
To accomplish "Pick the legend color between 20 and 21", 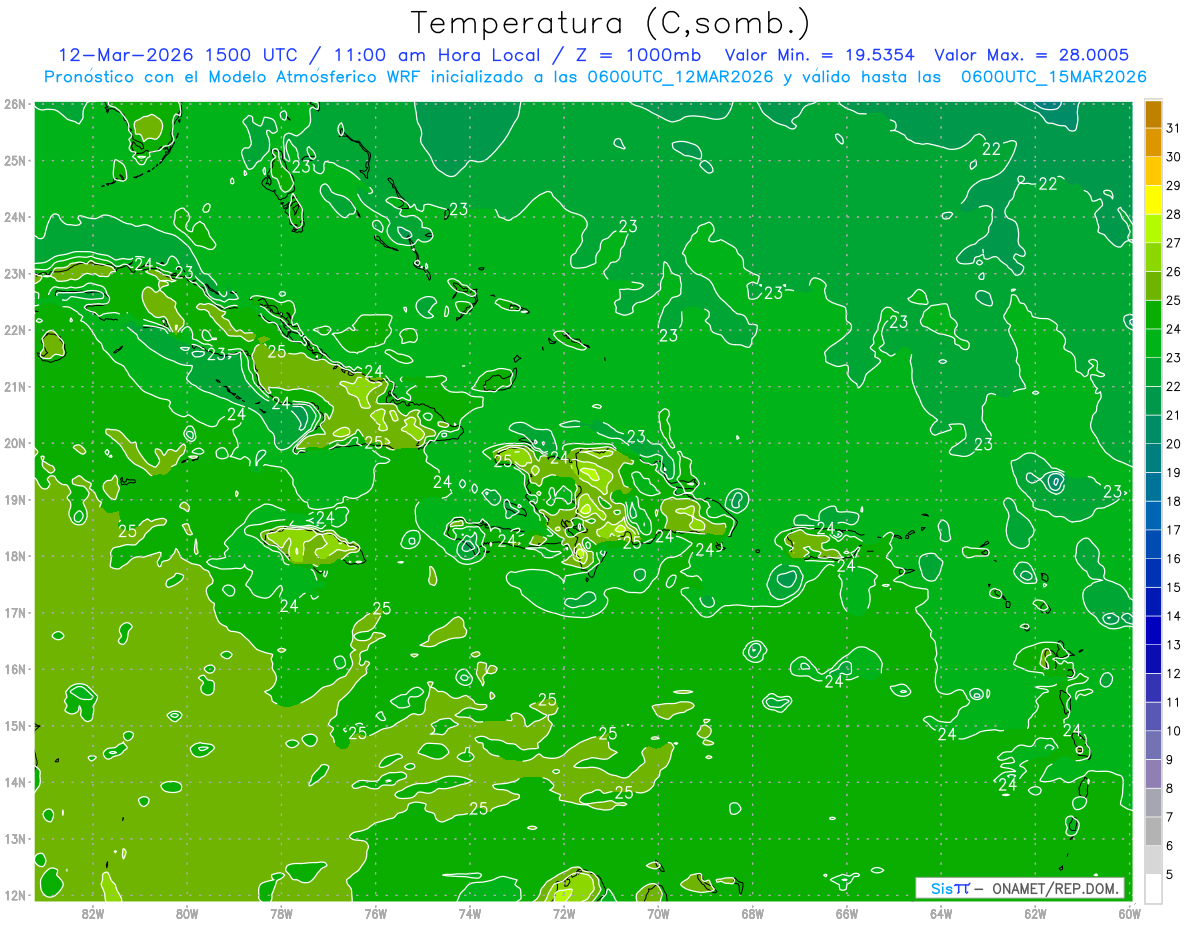I will point(1153,429).
